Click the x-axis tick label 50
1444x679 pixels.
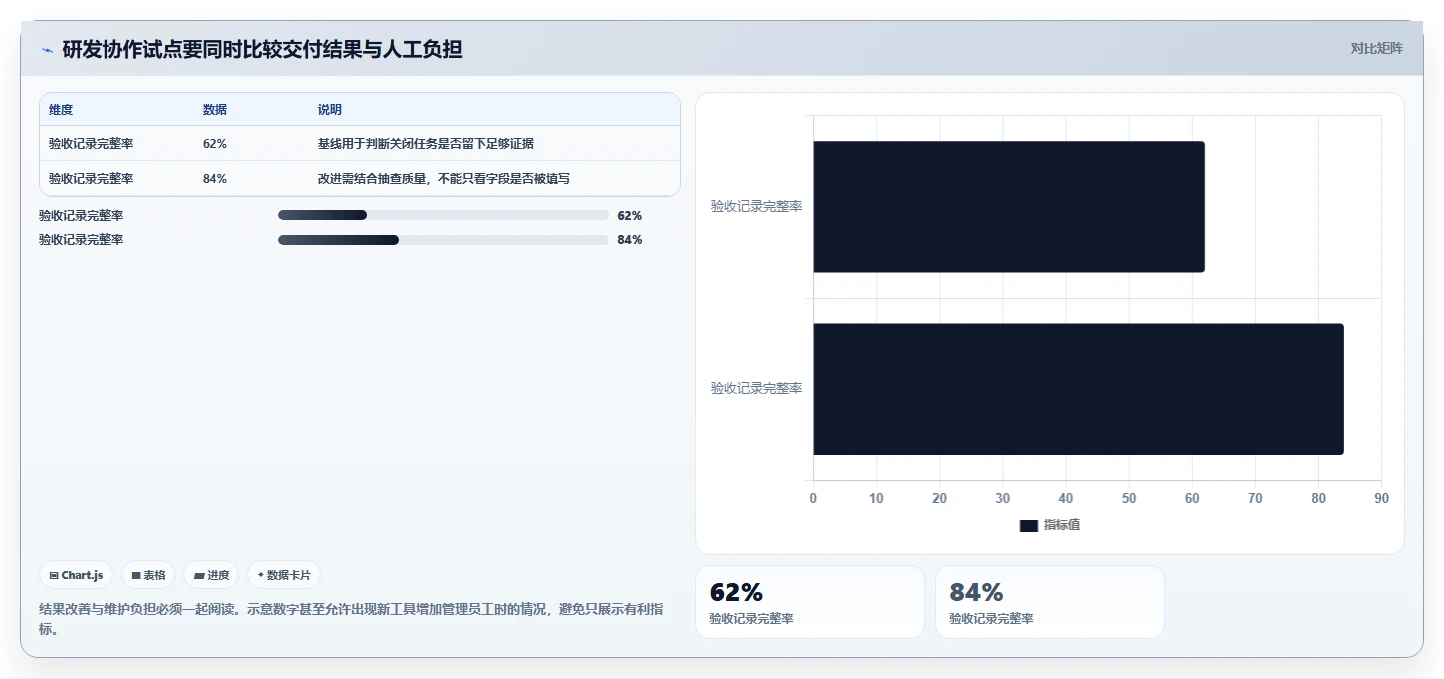[x=1129, y=498]
